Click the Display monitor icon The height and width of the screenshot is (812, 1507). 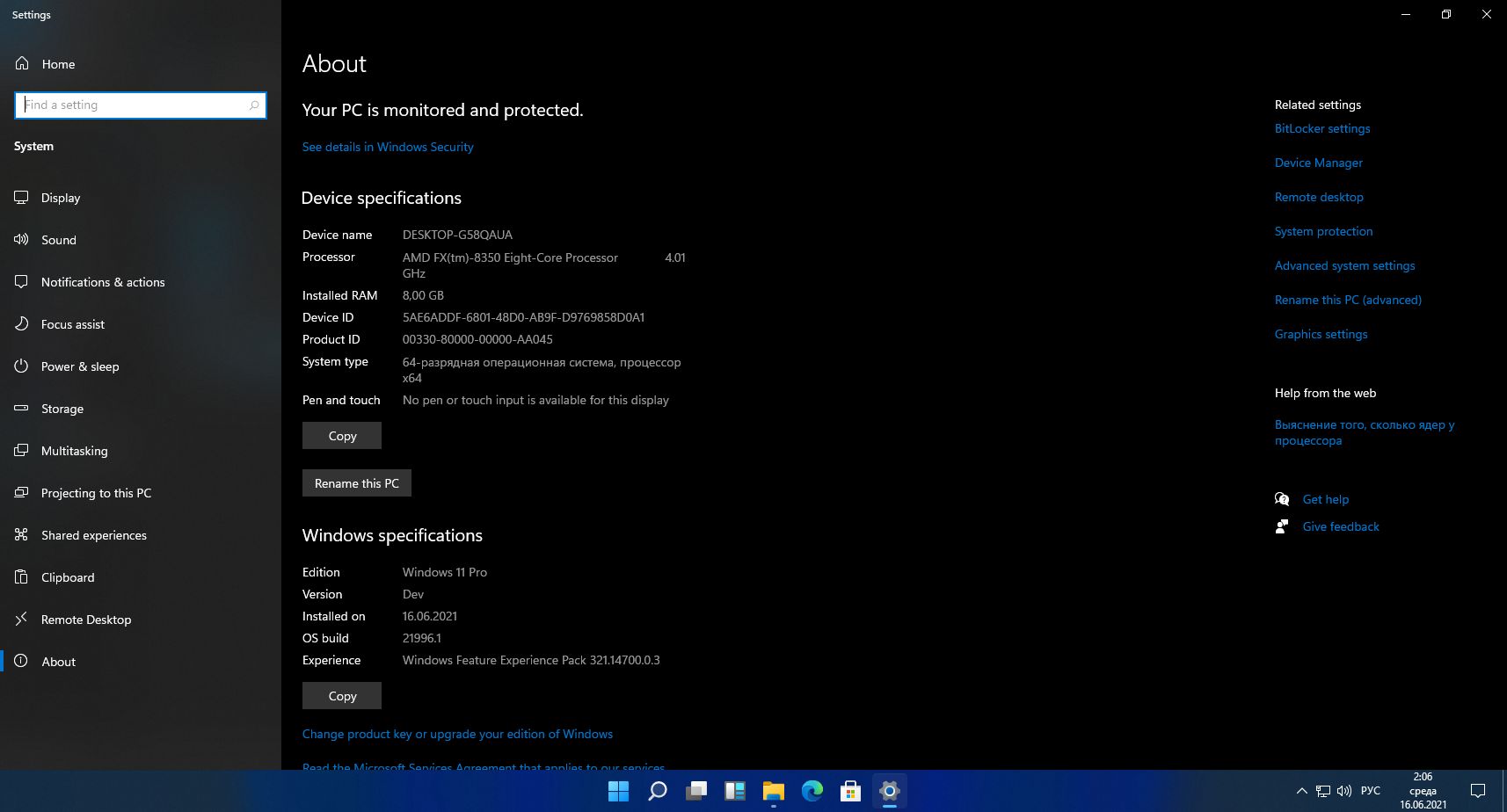tap(21, 198)
